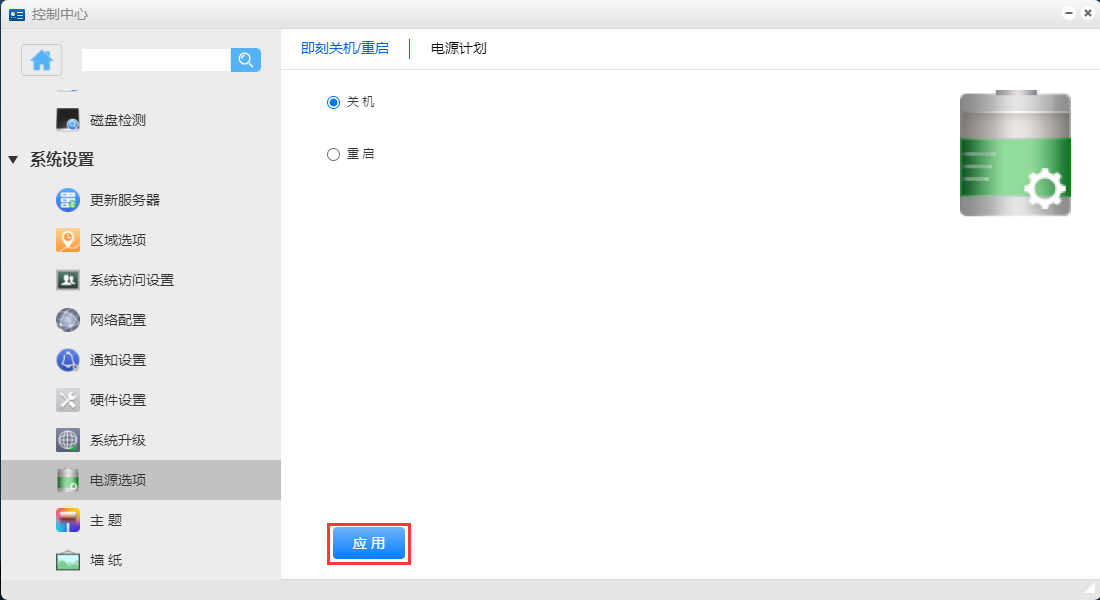Select the 区域选项 region icon
Image resolution: width=1100 pixels, height=600 pixels.
click(68, 240)
